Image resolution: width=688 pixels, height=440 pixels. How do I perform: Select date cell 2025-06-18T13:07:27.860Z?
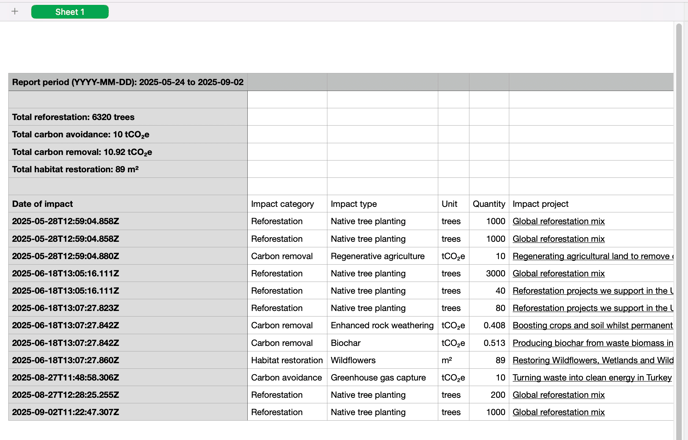128,360
